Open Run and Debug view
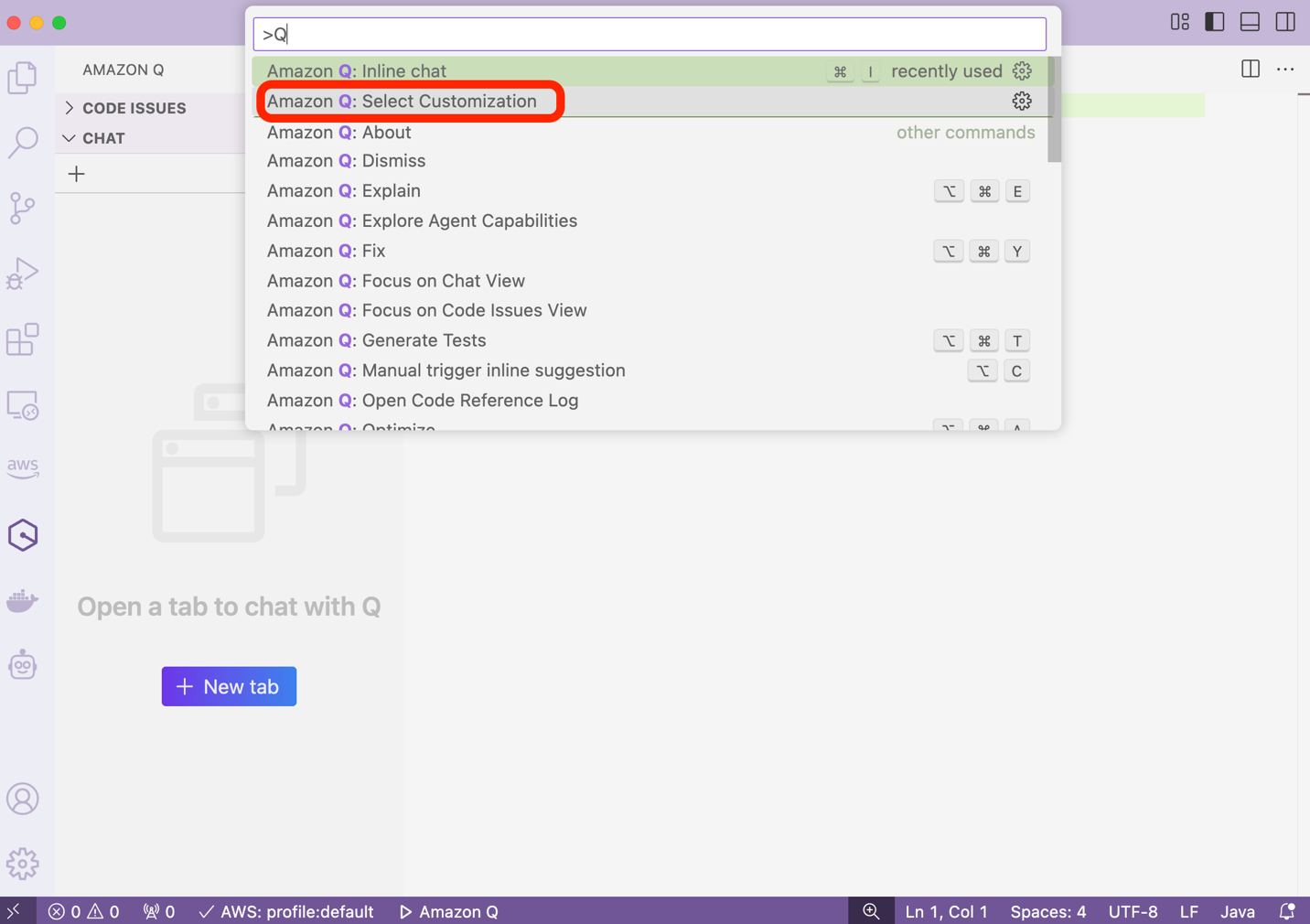The image size is (1310, 924). (23, 274)
